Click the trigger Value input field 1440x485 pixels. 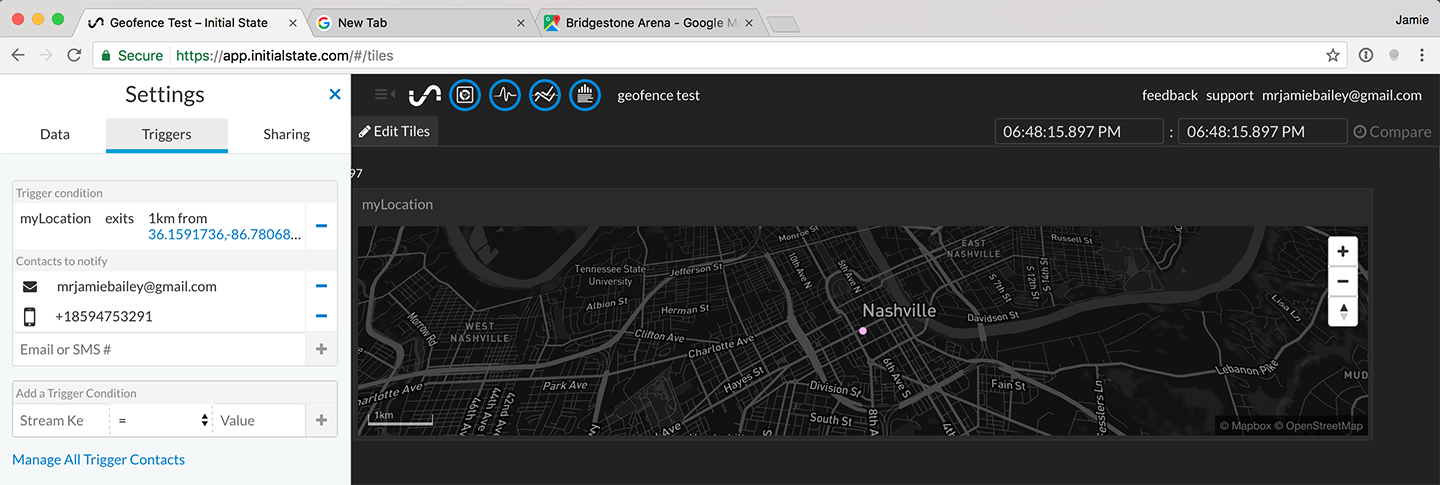(x=259, y=420)
